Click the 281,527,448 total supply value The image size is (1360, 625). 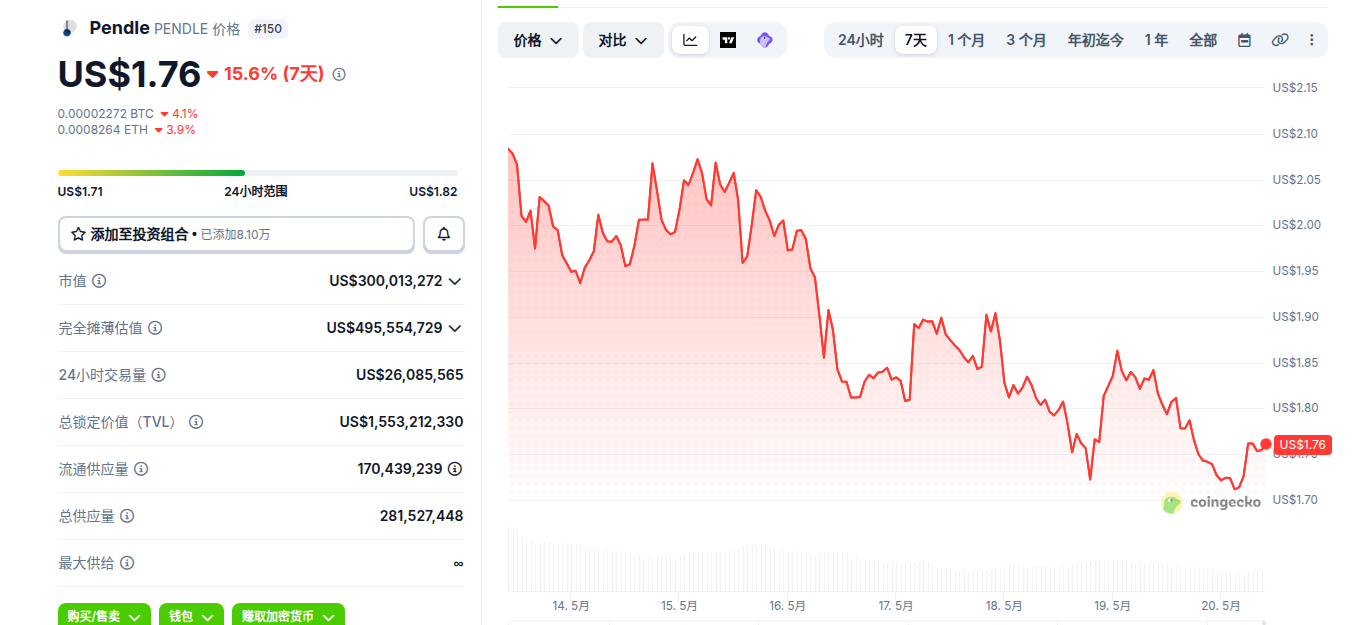pyautogui.click(x=421, y=516)
